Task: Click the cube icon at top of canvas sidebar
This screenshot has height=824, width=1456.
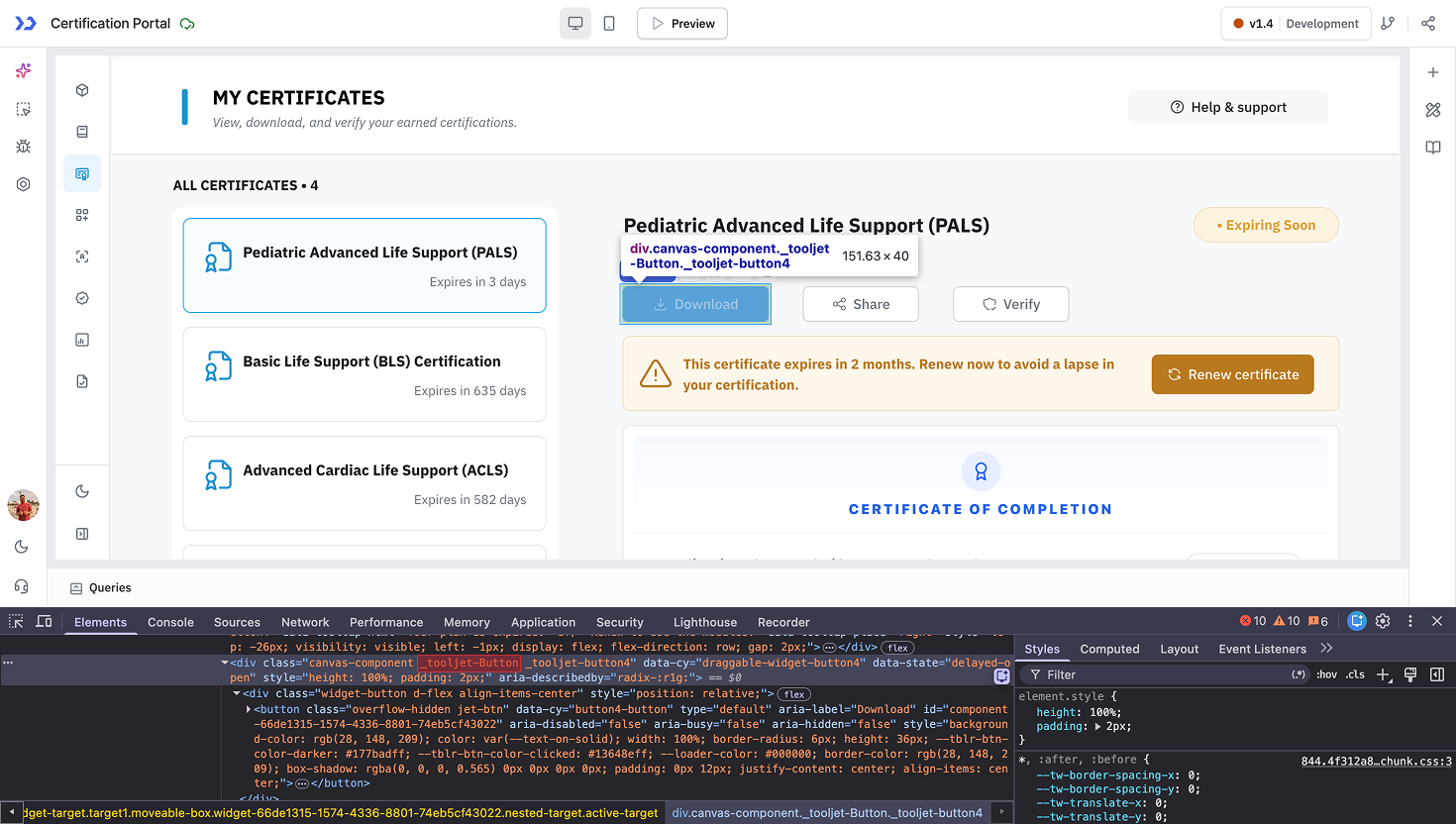Action: pyautogui.click(x=82, y=90)
